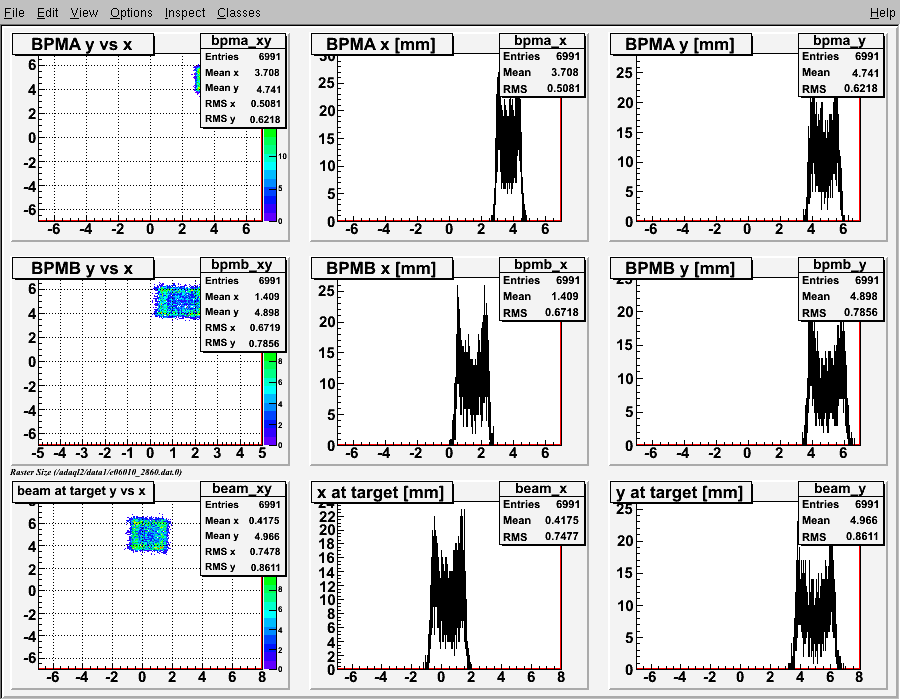This screenshot has height=700, width=900.
Task: Click the BPMB y vs x scatter cluster
Action: [x=177, y=301]
